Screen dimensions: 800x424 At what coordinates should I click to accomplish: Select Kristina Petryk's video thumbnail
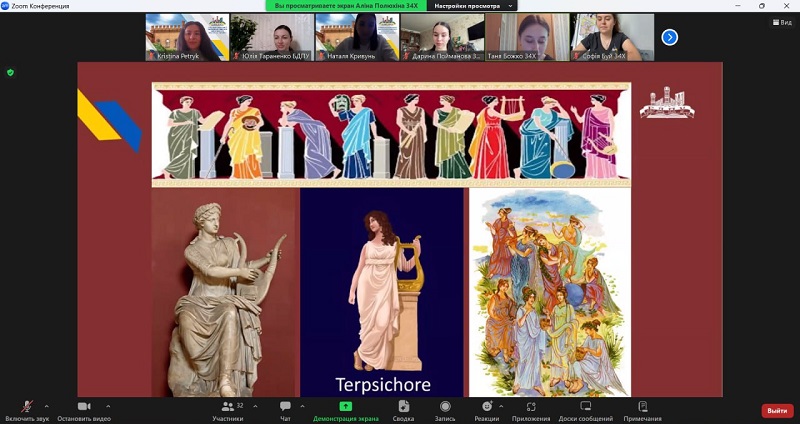(186, 37)
